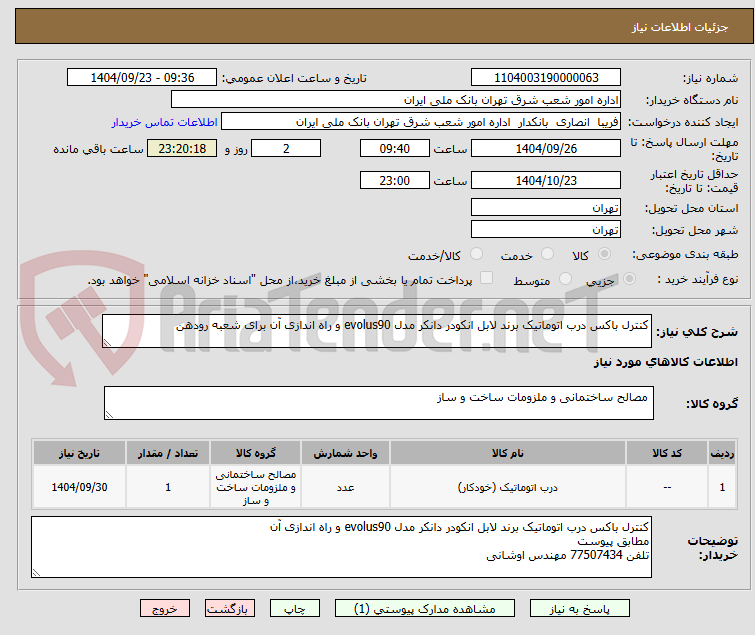The image size is (755, 635).
Task: Click the گروه کالا text area resize handle
Action: [109, 415]
